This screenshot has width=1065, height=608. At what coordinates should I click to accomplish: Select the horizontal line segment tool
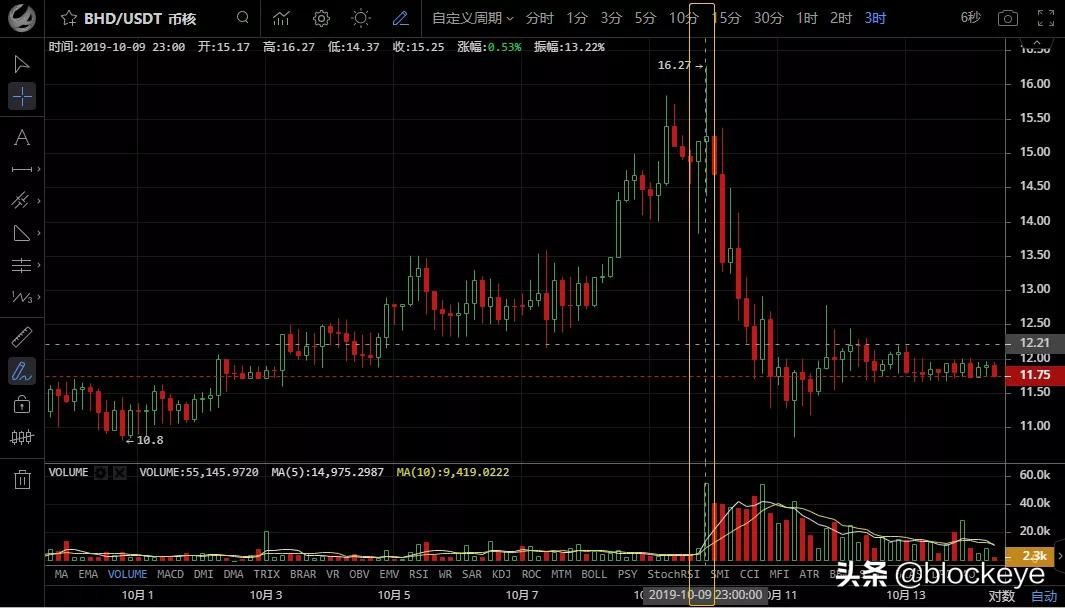point(22,169)
